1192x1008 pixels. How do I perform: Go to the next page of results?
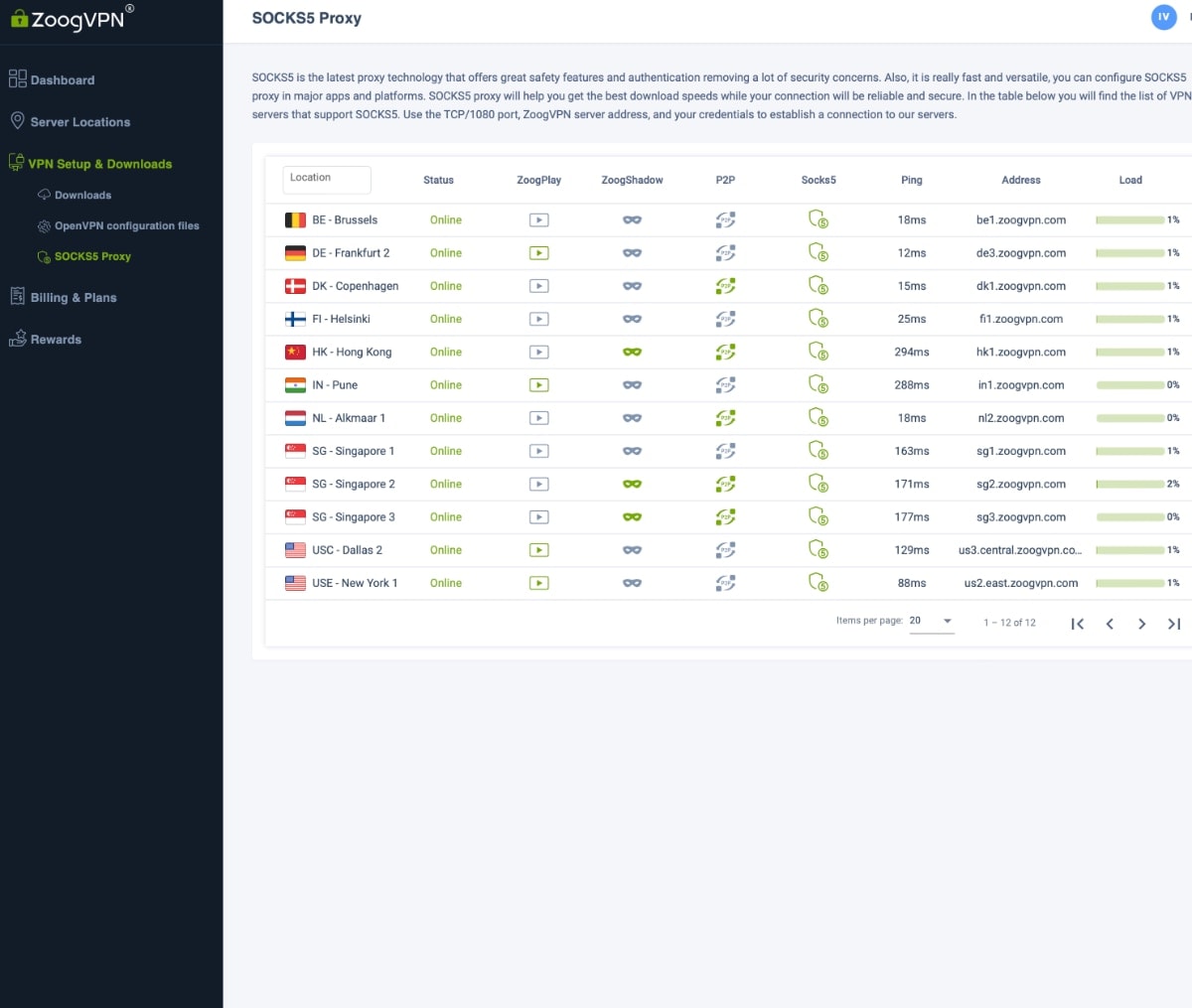click(x=1142, y=624)
